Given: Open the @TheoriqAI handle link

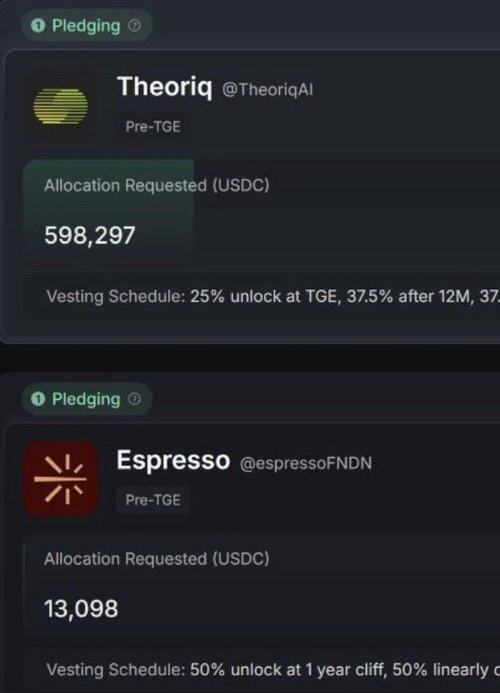Looking at the screenshot, I should pyautogui.click(x=267, y=89).
